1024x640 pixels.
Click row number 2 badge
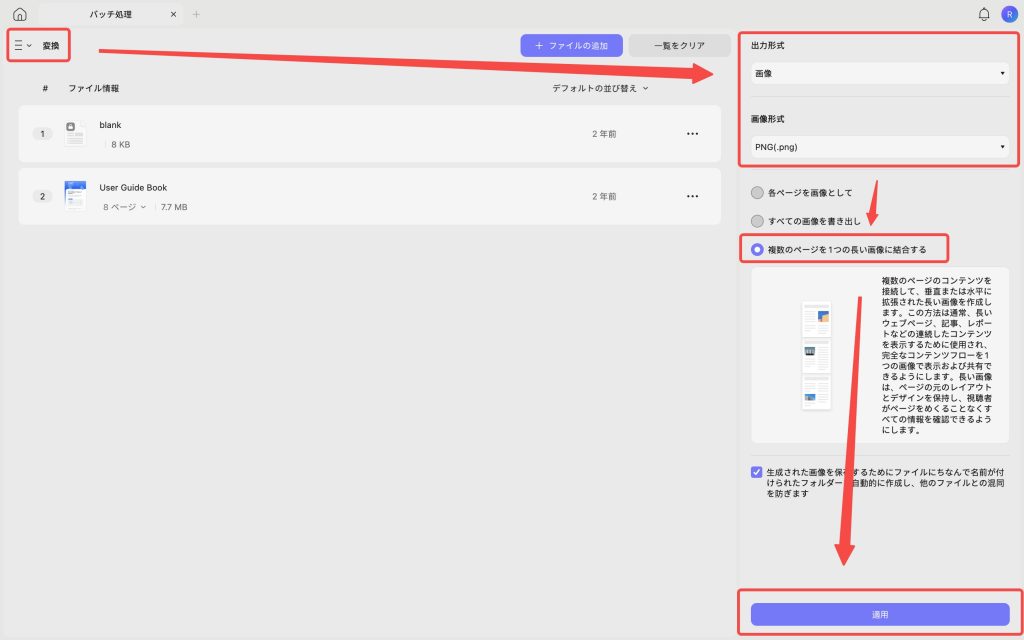(x=42, y=196)
